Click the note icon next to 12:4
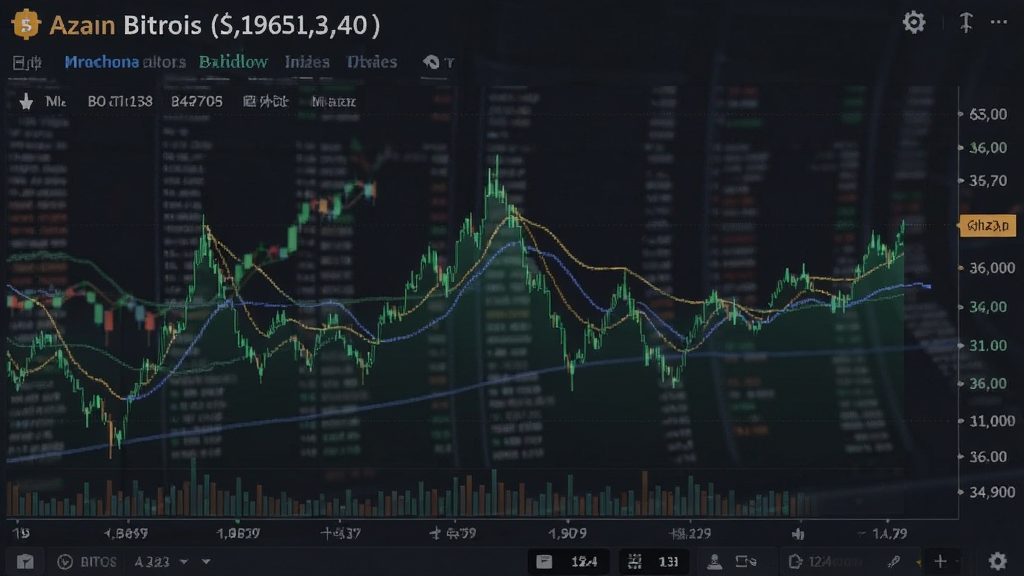This screenshot has height=576, width=1024. pos(544,561)
